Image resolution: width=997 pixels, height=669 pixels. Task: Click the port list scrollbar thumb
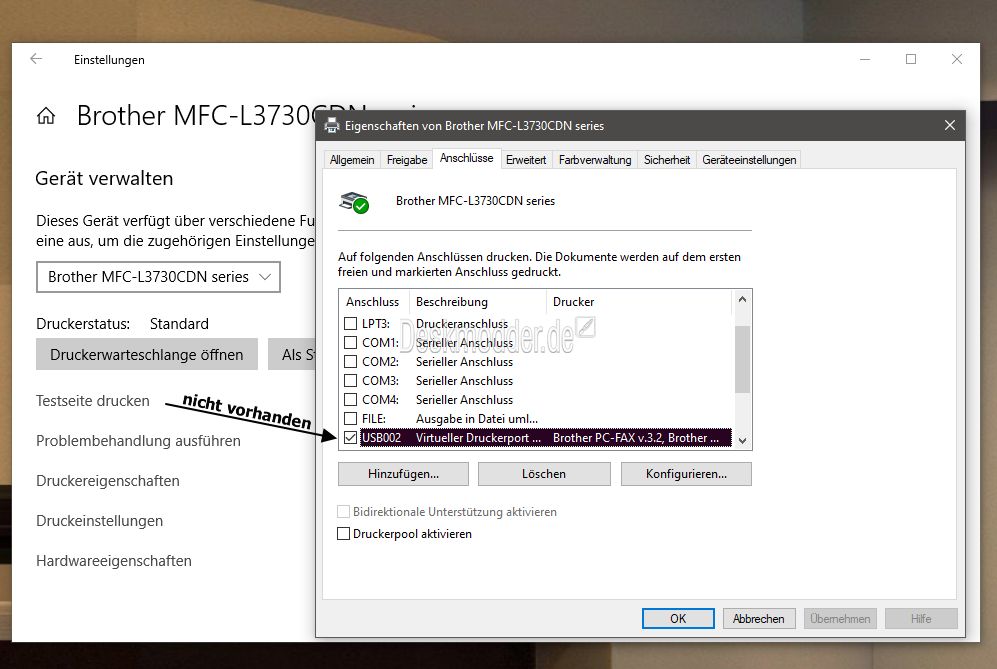click(742, 359)
